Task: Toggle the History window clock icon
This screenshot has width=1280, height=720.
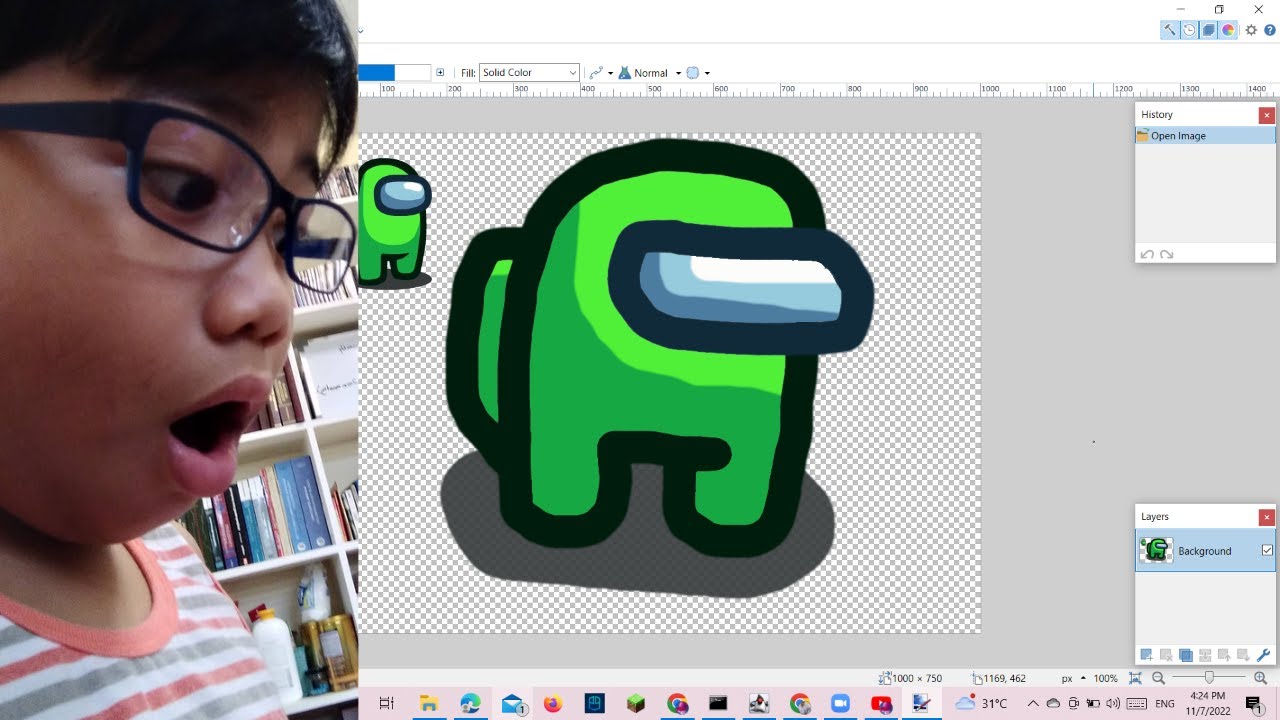Action: coord(1189,30)
